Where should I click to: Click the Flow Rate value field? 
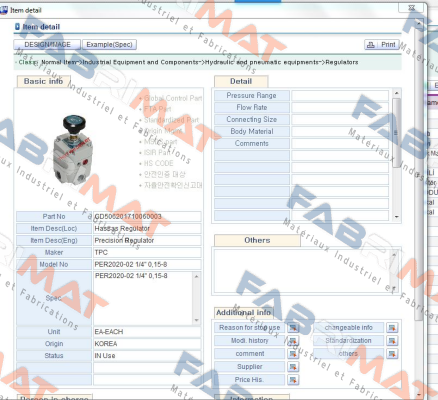coord(340,107)
